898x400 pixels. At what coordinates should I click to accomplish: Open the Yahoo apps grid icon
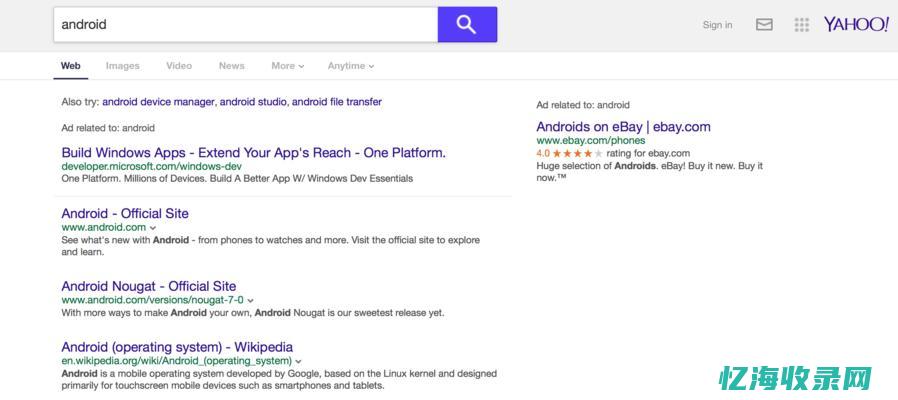click(x=802, y=25)
